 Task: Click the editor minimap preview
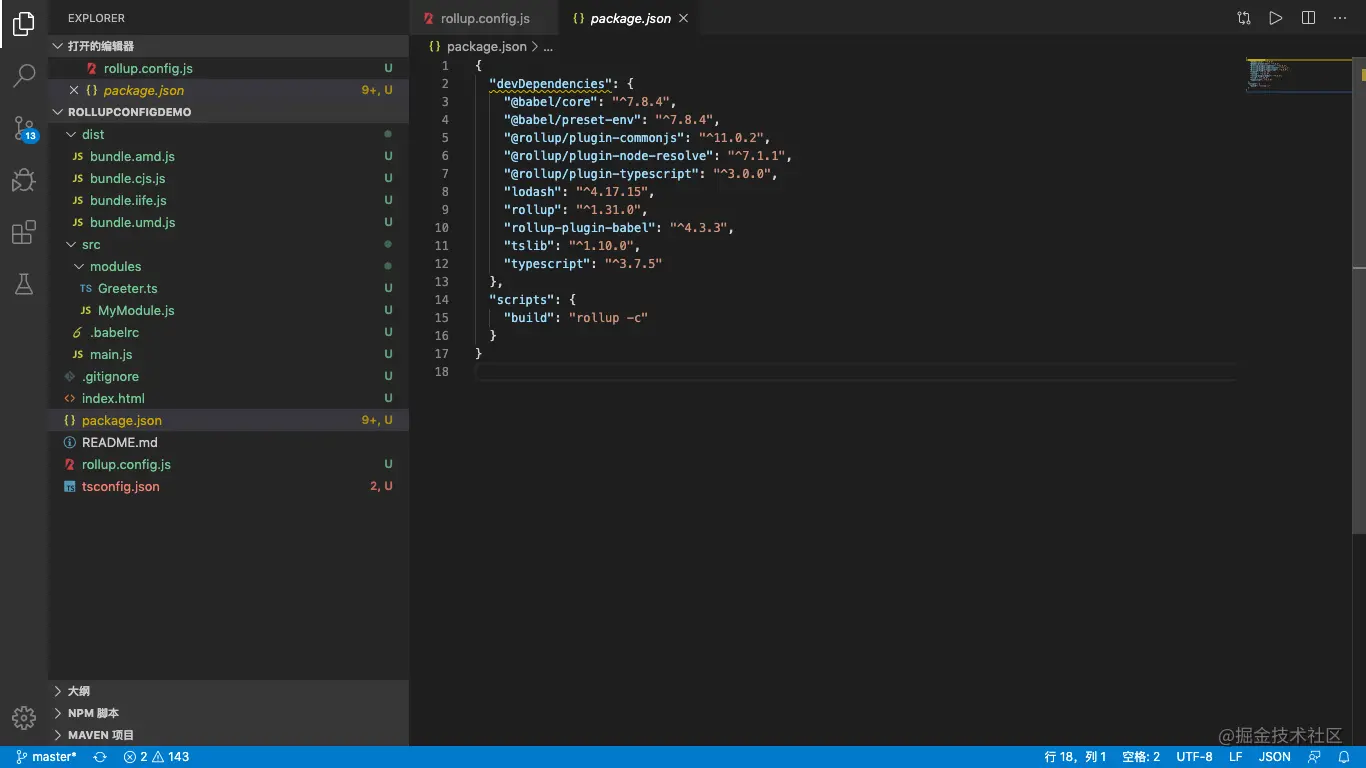1299,75
